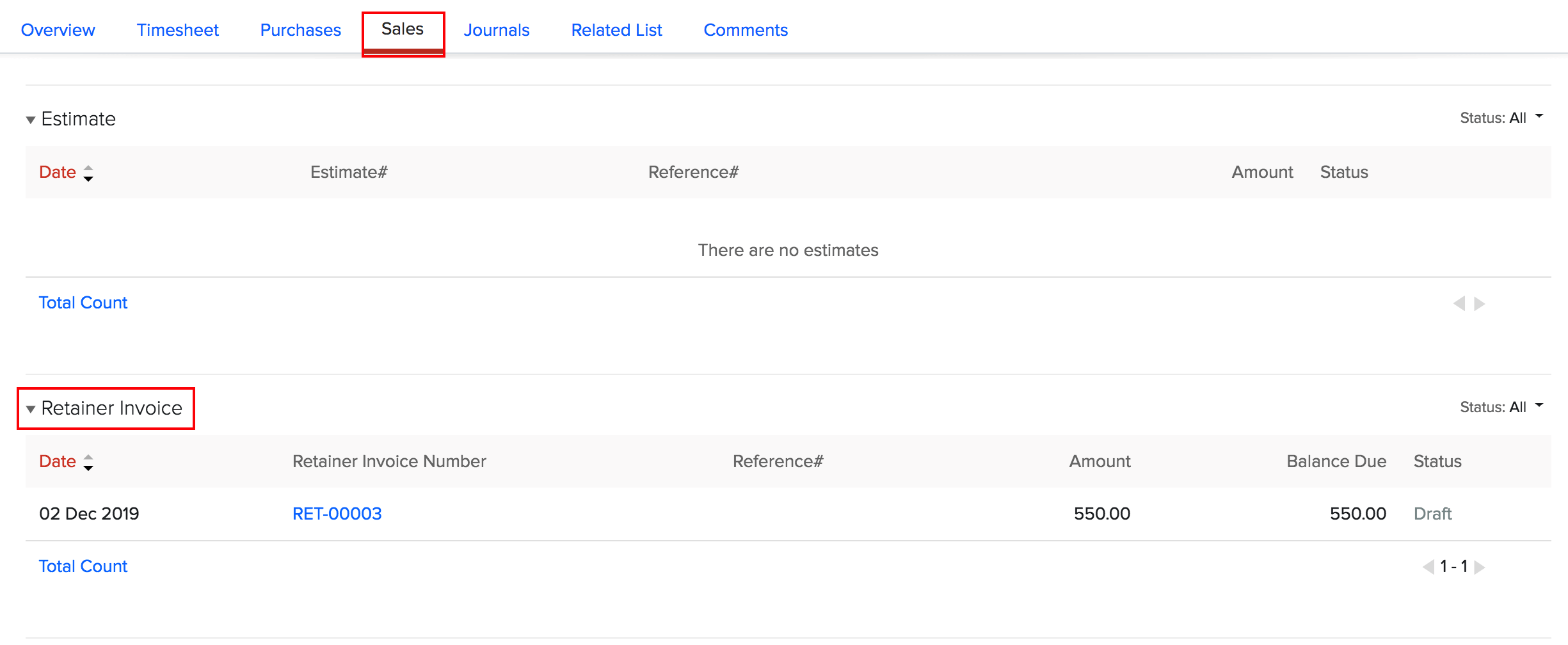The height and width of the screenshot is (645, 1568).
Task: Go to previous page of retainer invoices
Action: (1428, 567)
